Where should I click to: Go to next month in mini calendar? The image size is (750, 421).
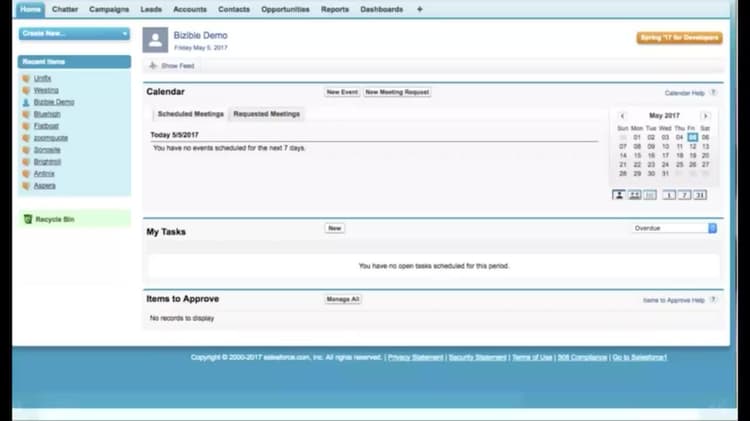(705, 116)
